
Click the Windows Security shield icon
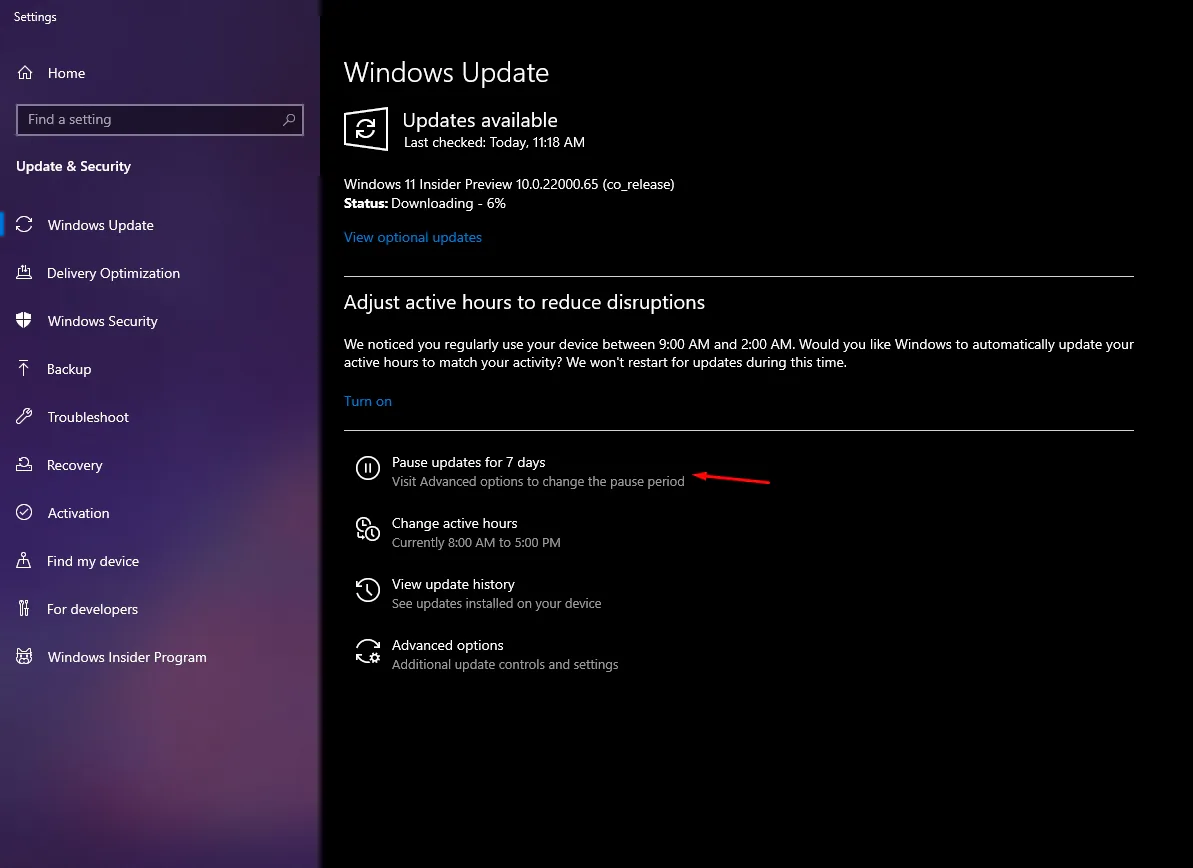tap(24, 320)
